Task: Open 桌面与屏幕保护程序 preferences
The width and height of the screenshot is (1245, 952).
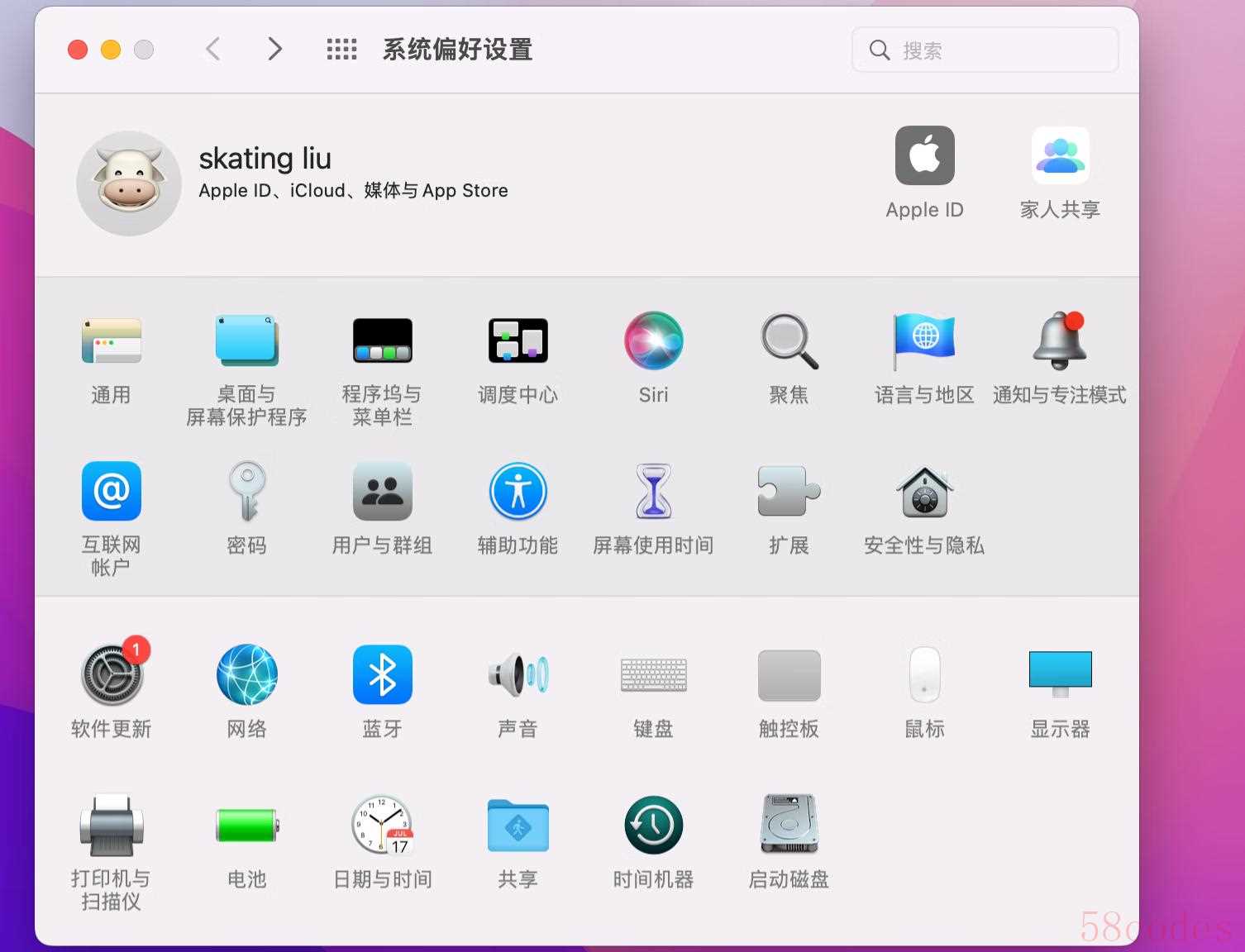Action: (x=246, y=340)
